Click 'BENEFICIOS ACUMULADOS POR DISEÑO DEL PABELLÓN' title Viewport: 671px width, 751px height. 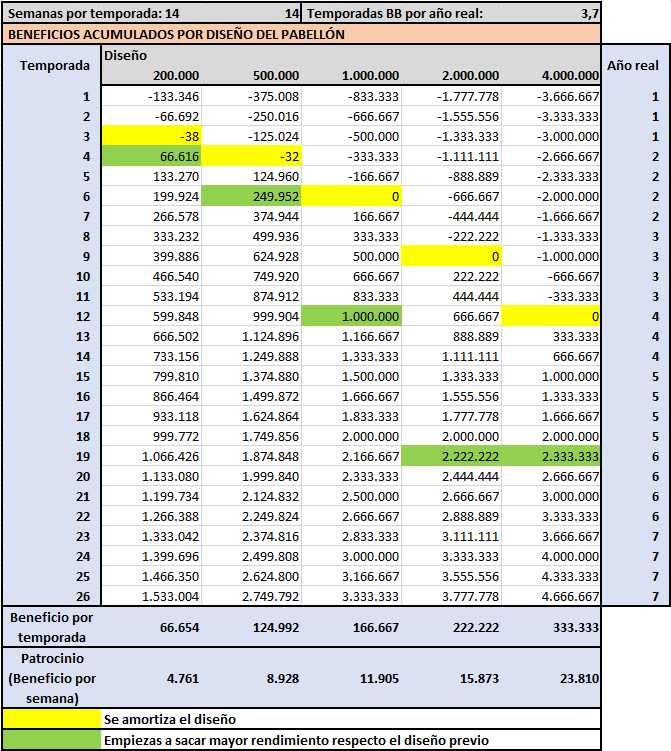(x=176, y=34)
